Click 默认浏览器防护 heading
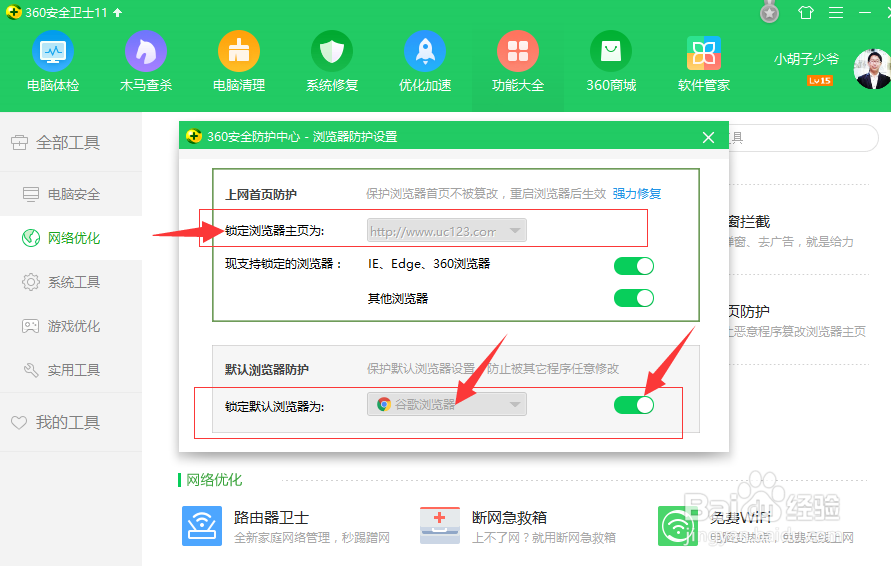Screen dimensions: 891x566 pos(267,369)
